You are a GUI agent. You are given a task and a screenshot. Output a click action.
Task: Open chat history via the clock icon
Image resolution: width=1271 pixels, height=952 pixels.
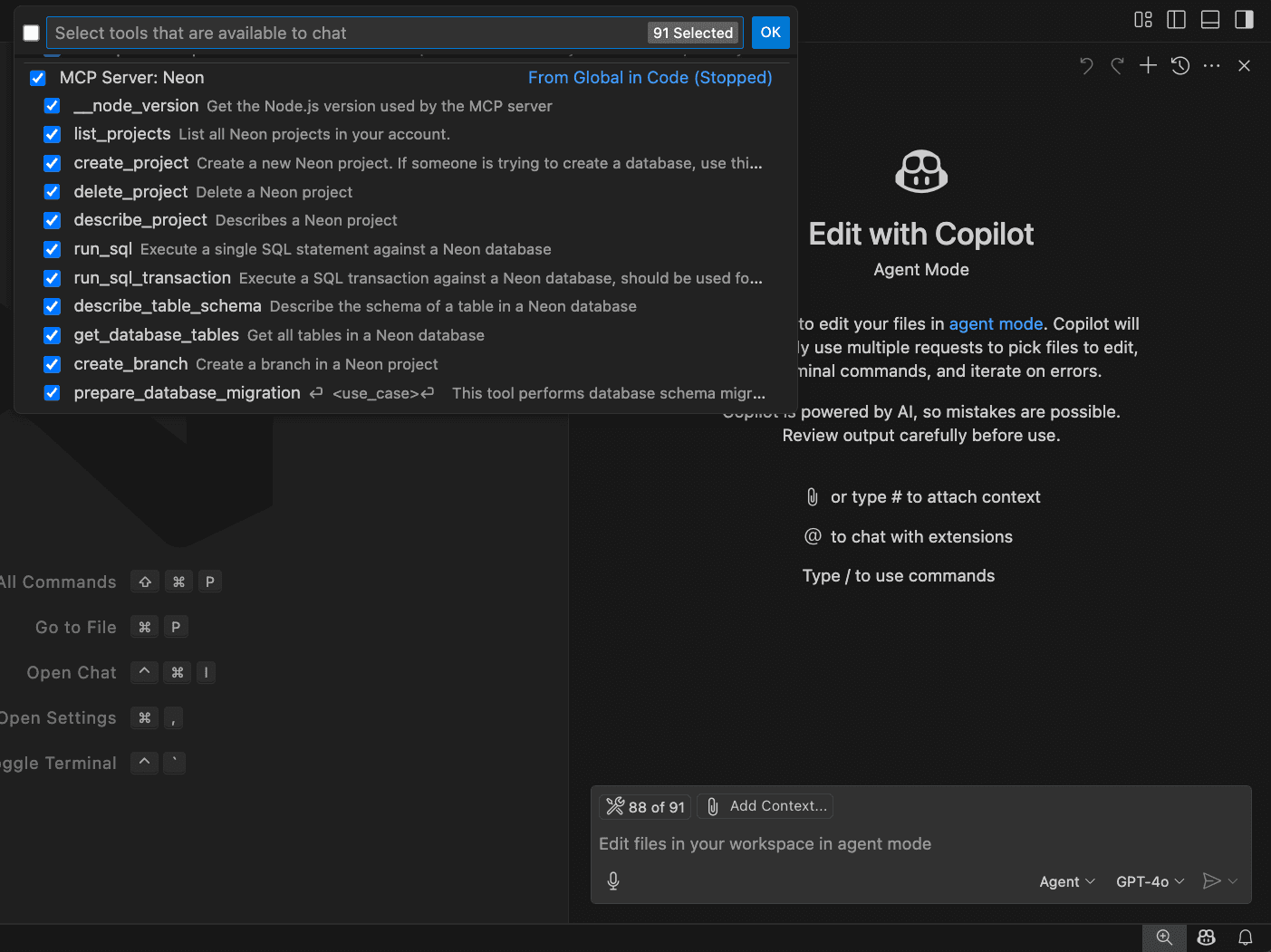pyautogui.click(x=1180, y=65)
